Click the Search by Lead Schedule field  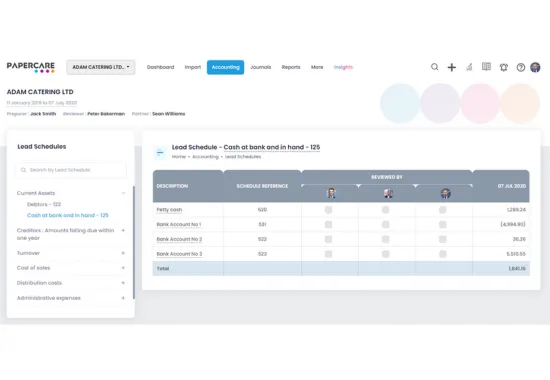[71, 170]
